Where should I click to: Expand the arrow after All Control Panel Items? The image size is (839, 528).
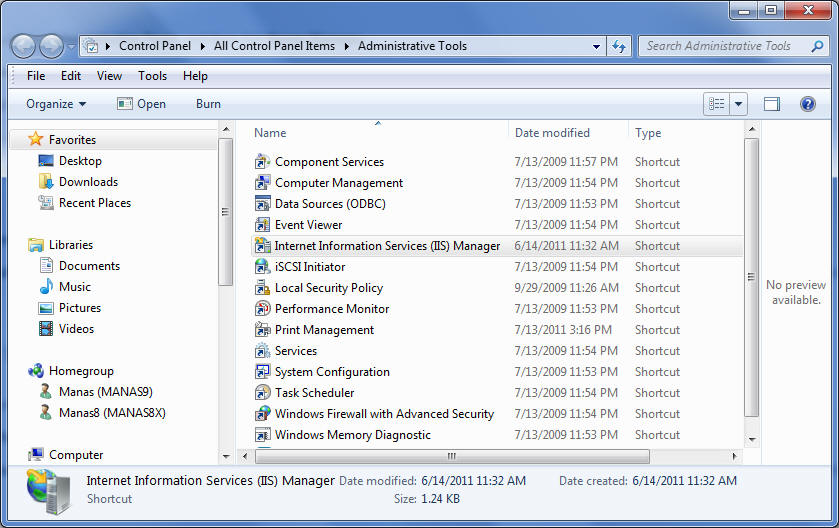coord(347,47)
